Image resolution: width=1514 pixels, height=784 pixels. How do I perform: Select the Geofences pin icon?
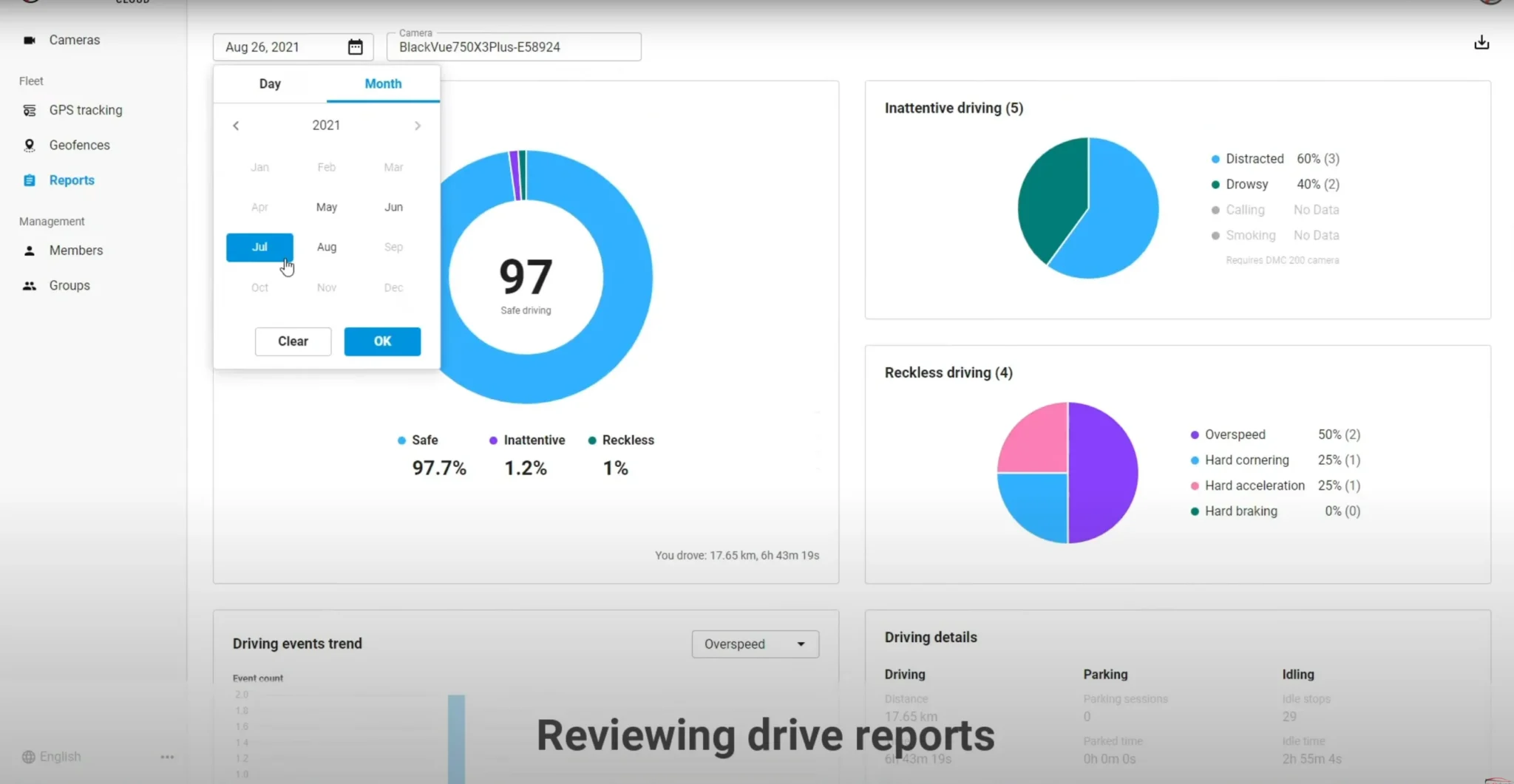[30, 146]
